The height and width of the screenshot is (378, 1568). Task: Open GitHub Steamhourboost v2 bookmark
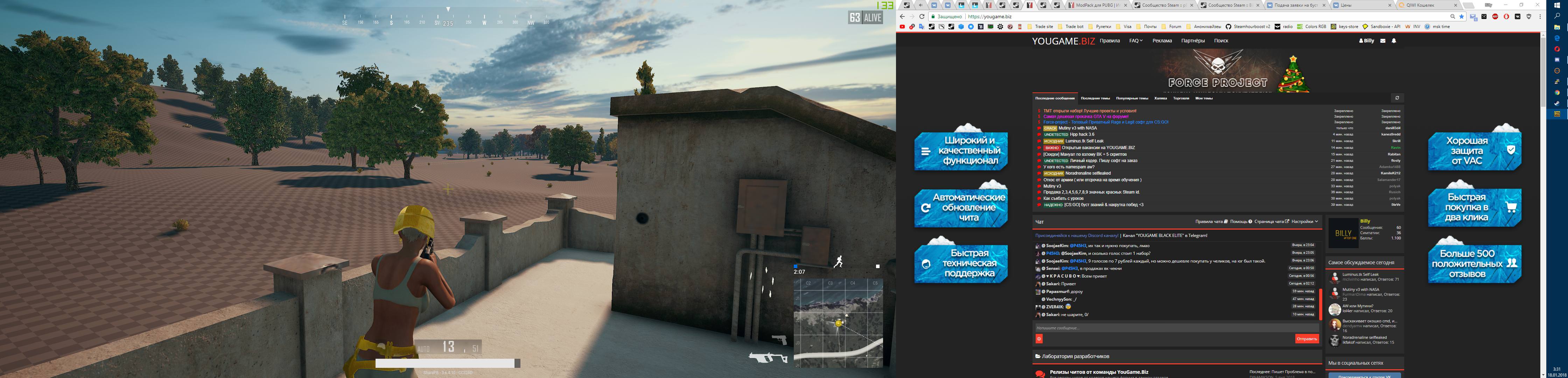(x=1248, y=27)
